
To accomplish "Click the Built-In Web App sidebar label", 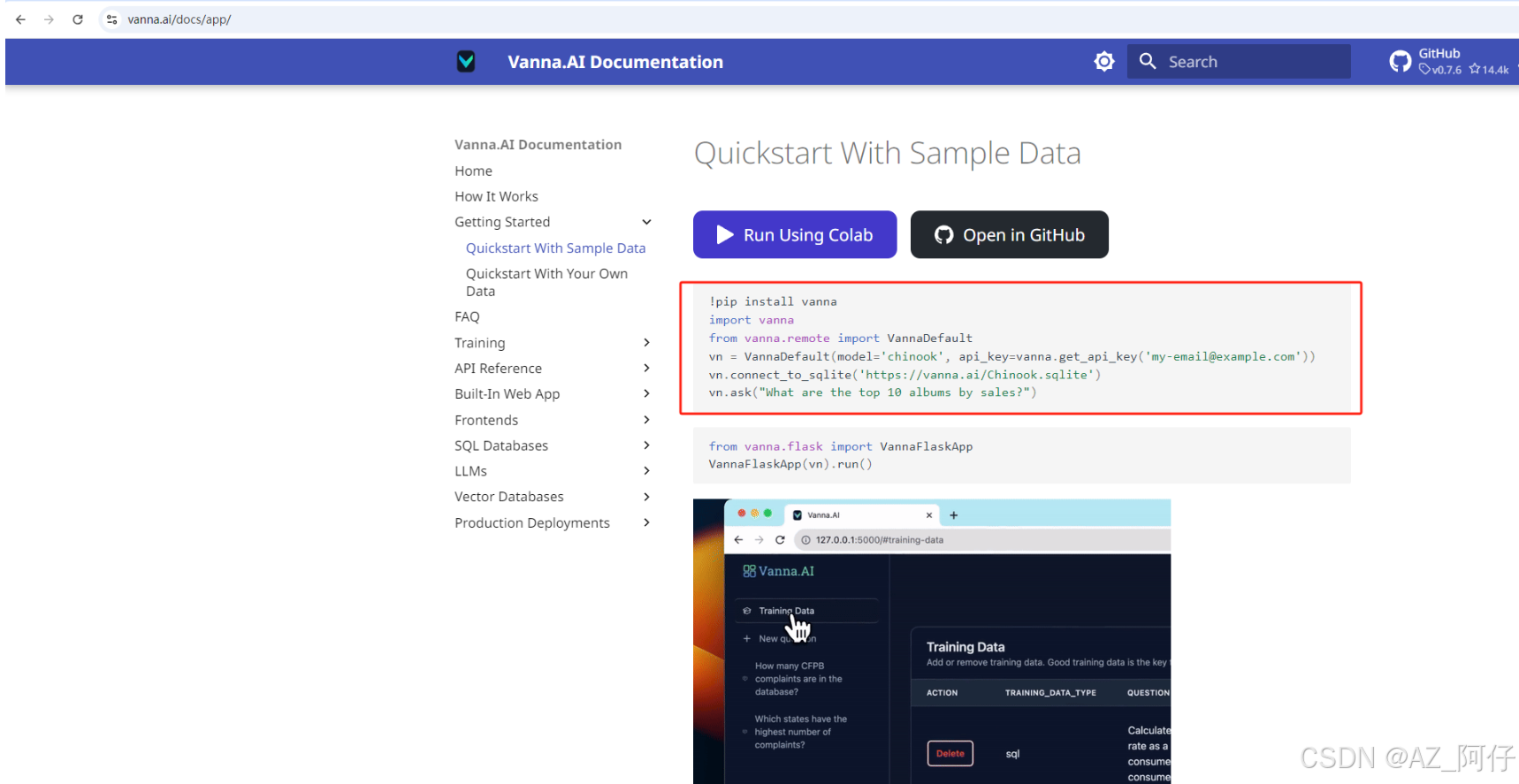I will point(507,394).
